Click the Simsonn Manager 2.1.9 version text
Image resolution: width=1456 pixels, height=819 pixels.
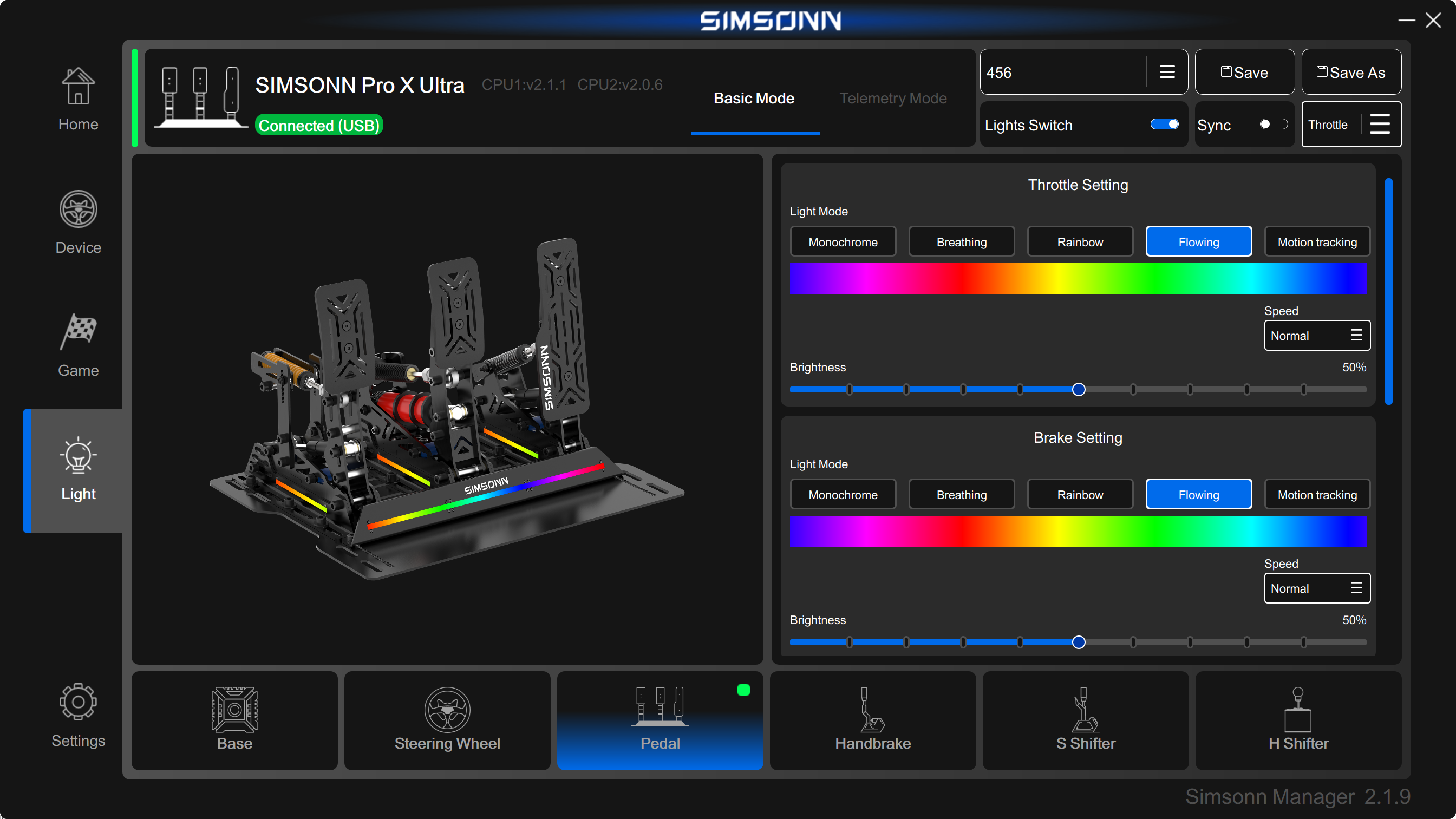(1298, 796)
